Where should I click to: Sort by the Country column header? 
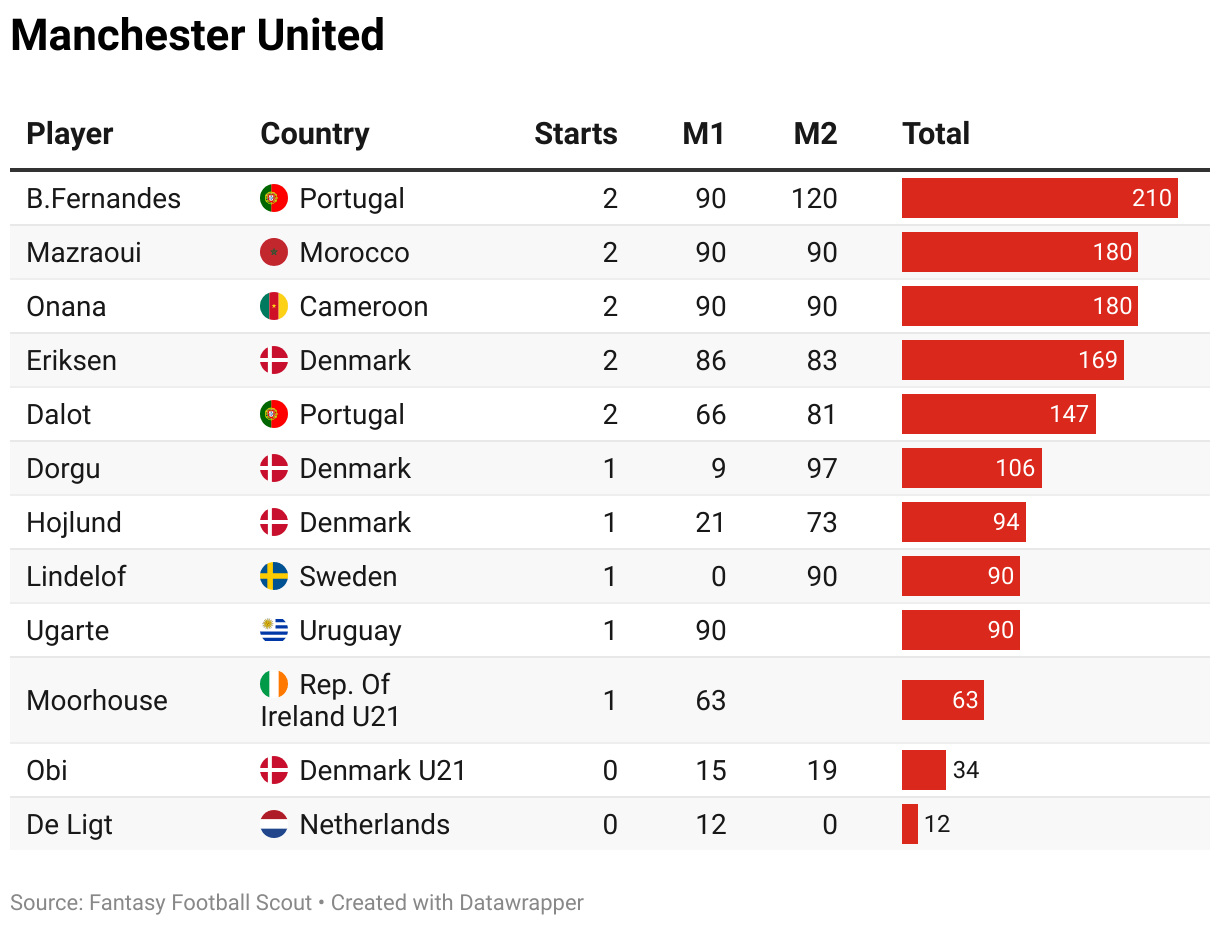pyautogui.click(x=315, y=134)
